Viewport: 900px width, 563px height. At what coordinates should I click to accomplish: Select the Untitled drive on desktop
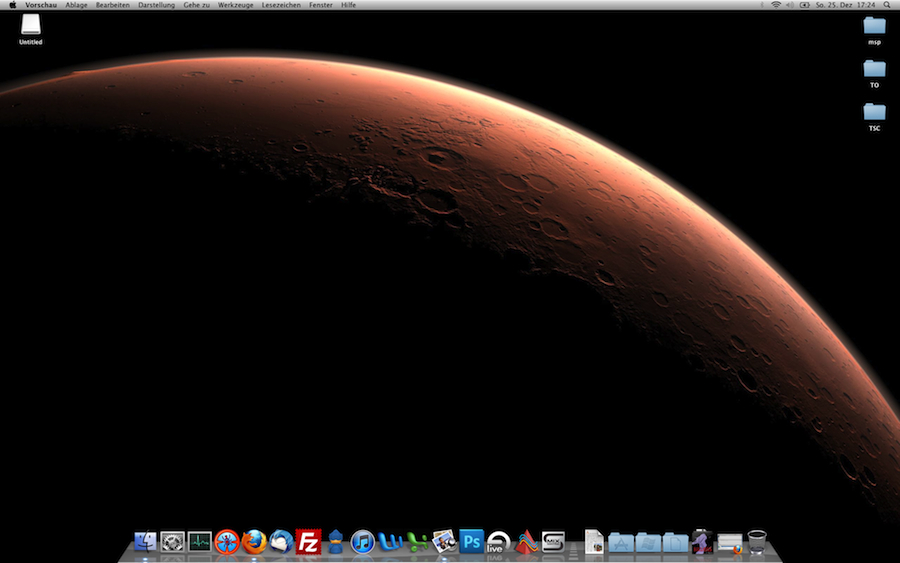click(x=30, y=29)
